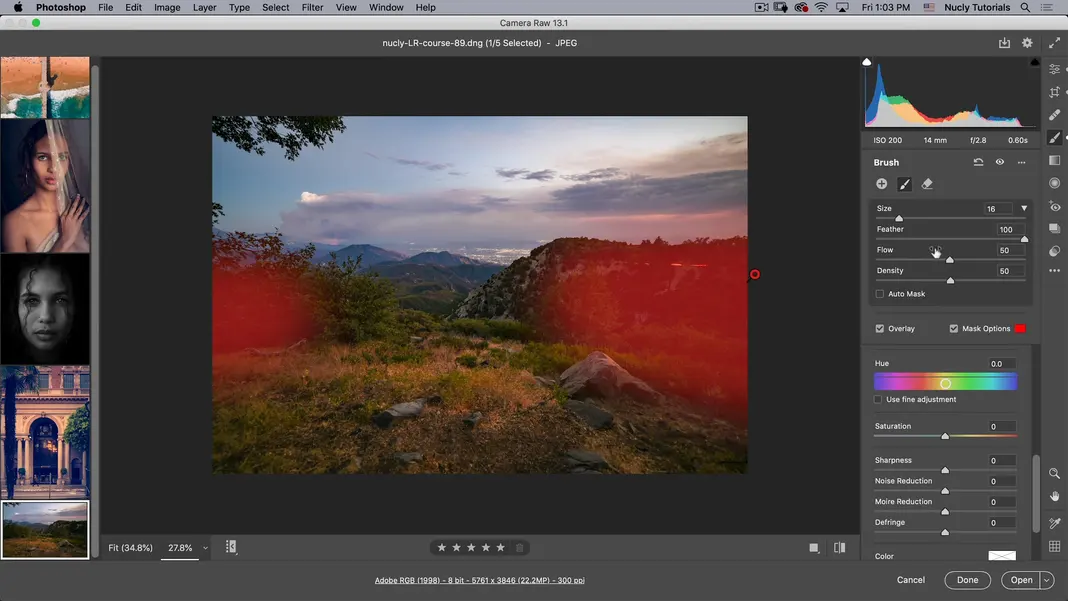Select the Crop and Rotate tool
The width and height of the screenshot is (1068, 601).
1054,92
